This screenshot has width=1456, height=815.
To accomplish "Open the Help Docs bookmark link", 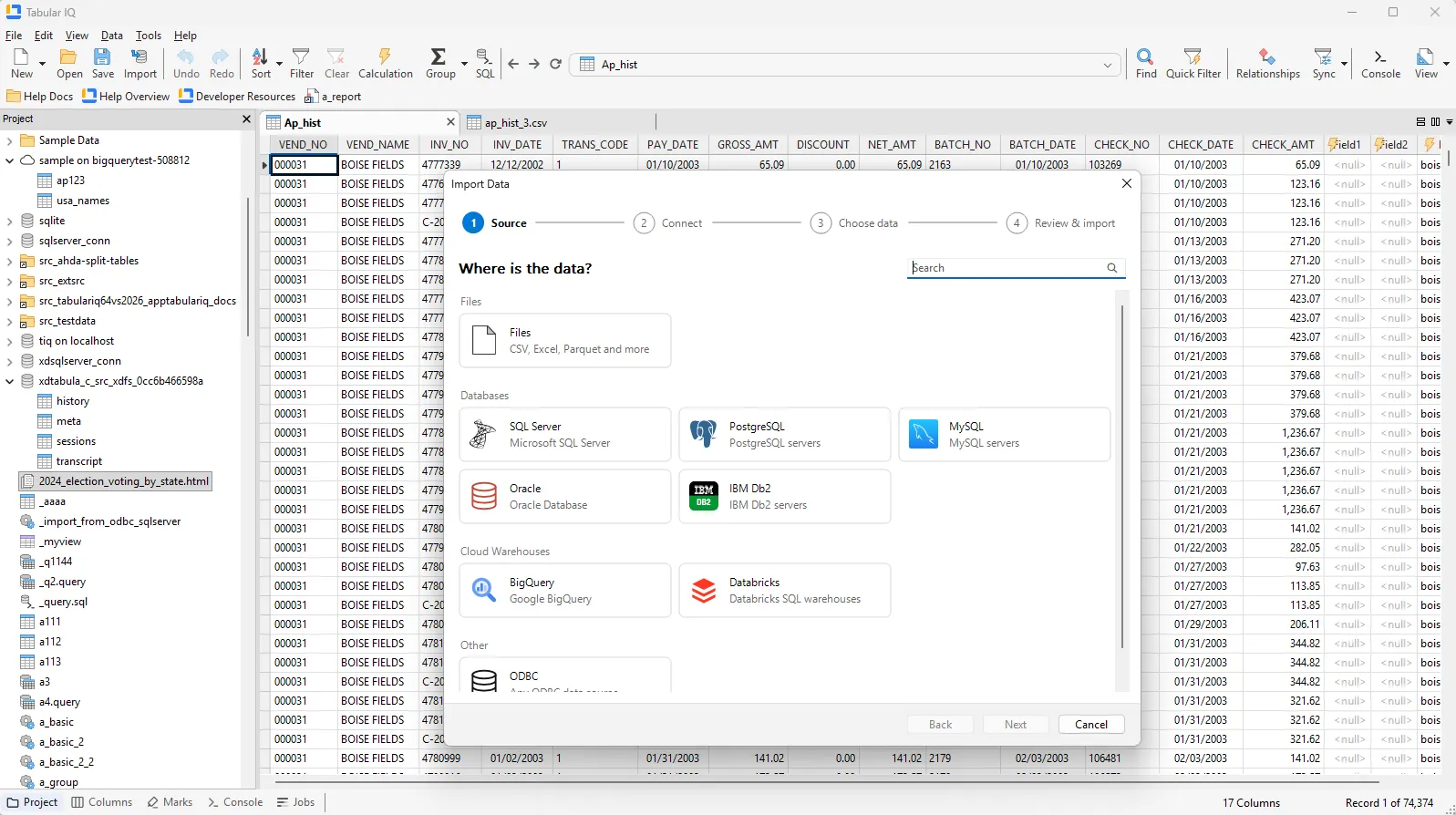I will point(39,97).
